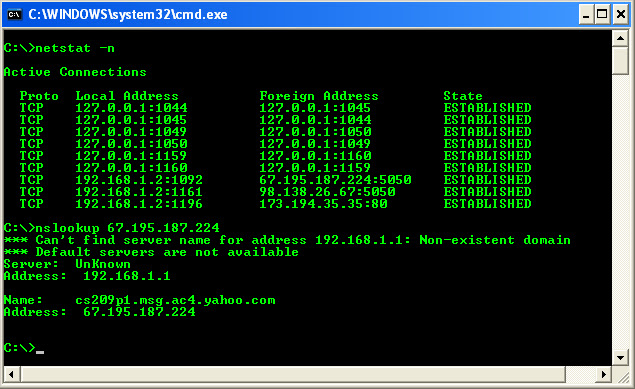Click the vertical scrollbar up arrow
The image size is (635, 389).
[620, 38]
